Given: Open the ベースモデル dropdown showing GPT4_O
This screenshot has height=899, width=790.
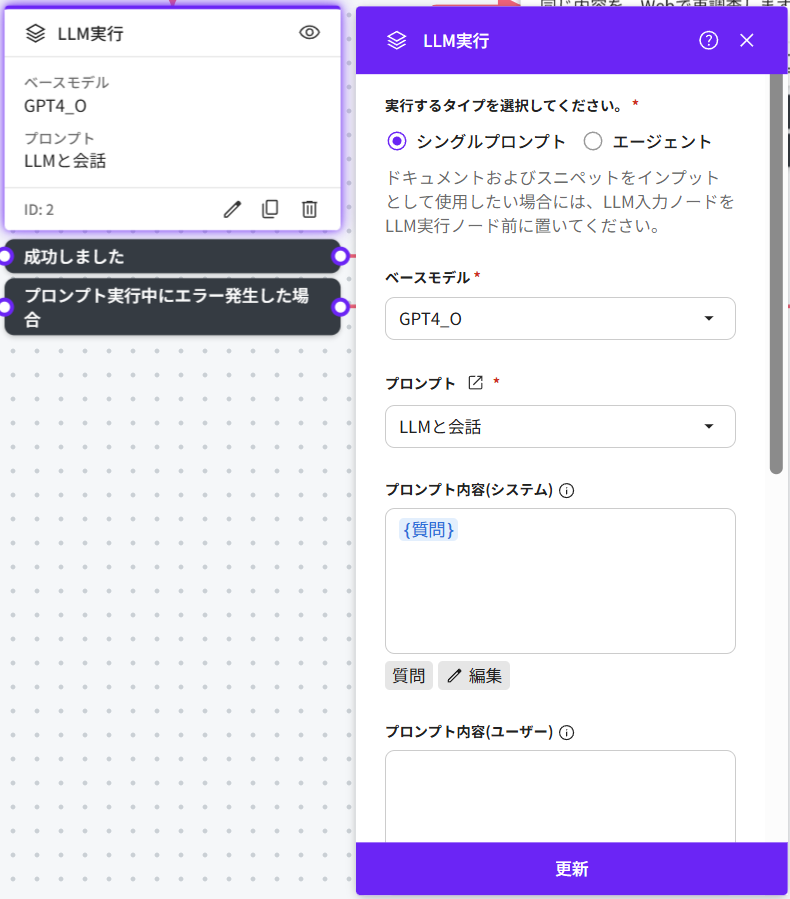Looking at the screenshot, I should pos(560,319).
